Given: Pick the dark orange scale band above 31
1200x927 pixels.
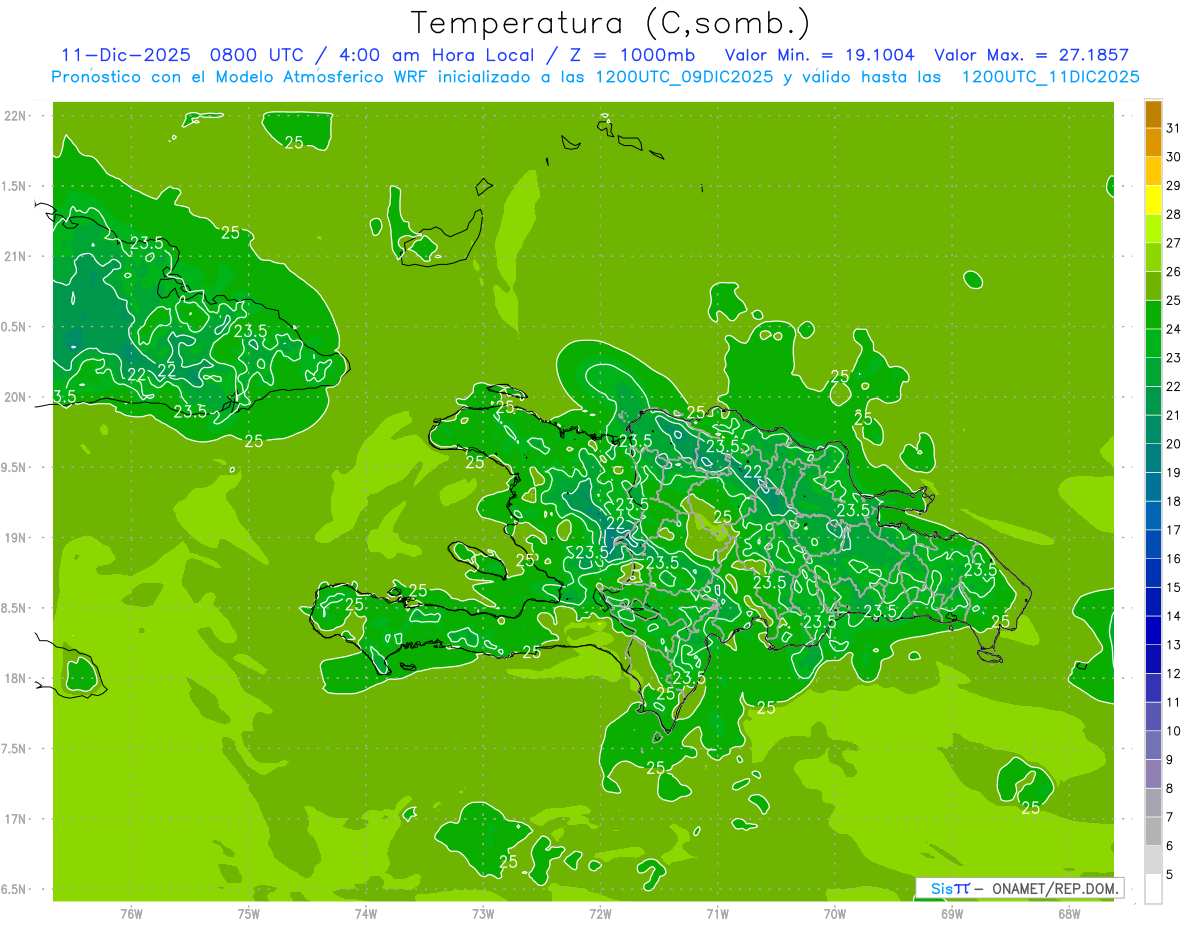Looking at the screenshot, I should (1153, 114).
